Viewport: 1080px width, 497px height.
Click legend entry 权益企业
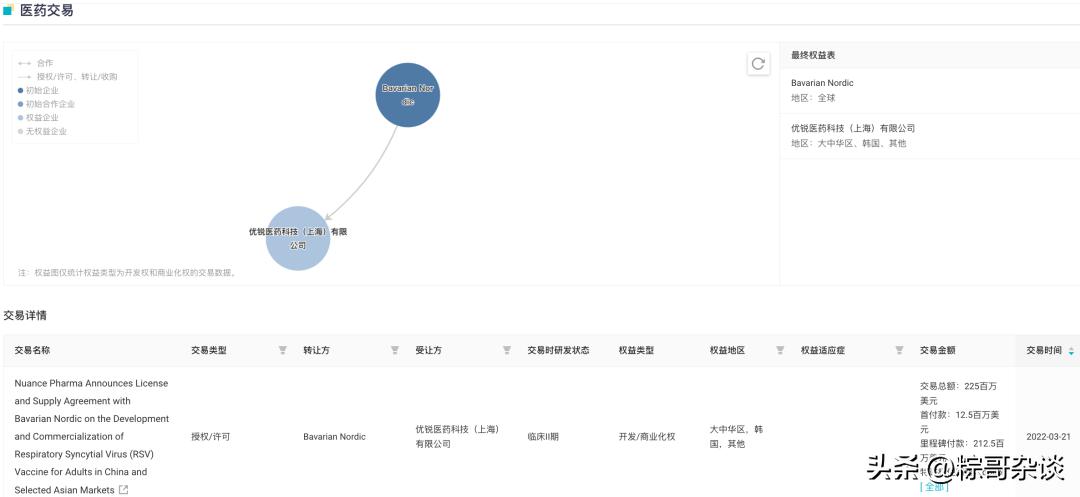coord(38,118)
